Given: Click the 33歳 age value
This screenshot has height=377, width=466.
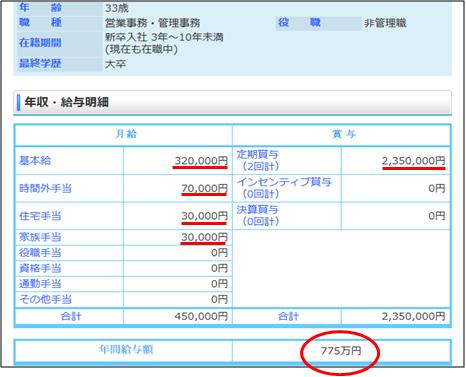Looking at the screenshot, I should pyautogui.click(x=117, y=8).
